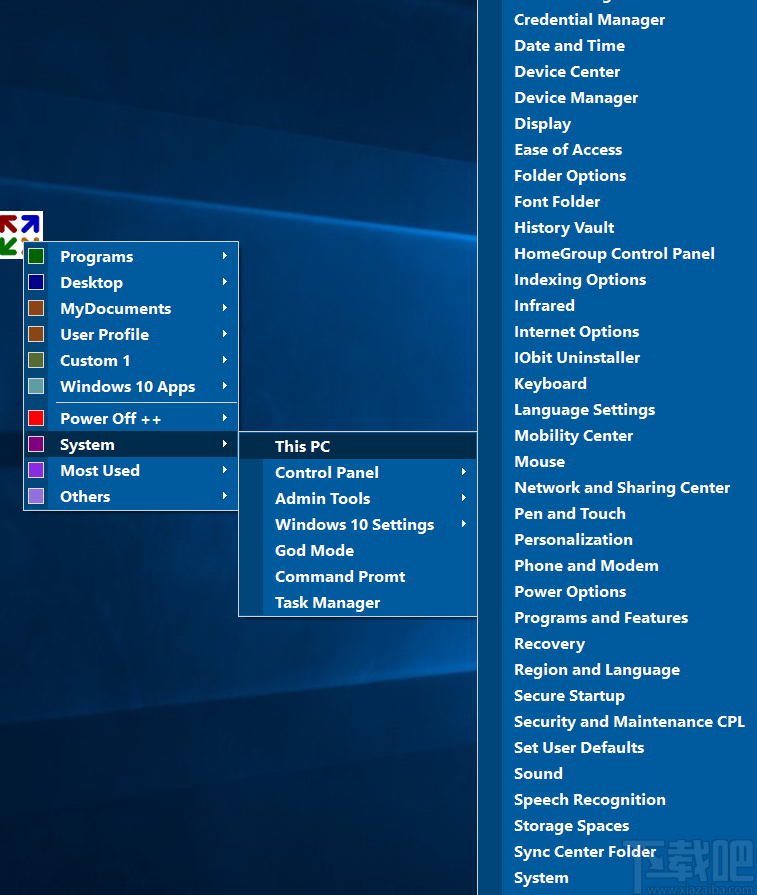757x895 pixels.
Task: Open This PC from the System submenu
Action: (358, 446)
